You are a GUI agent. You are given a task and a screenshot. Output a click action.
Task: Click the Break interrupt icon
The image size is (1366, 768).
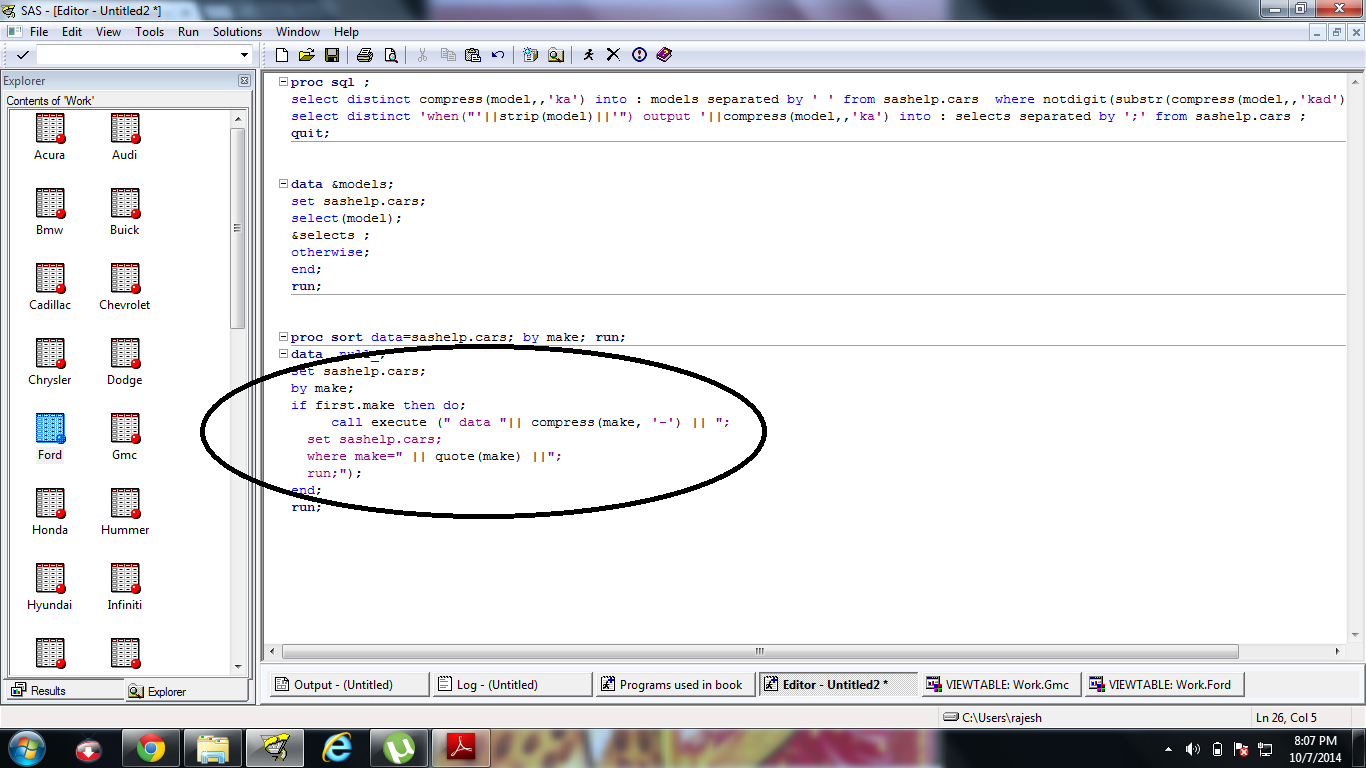pyautogui.click(x=639, y=55)
